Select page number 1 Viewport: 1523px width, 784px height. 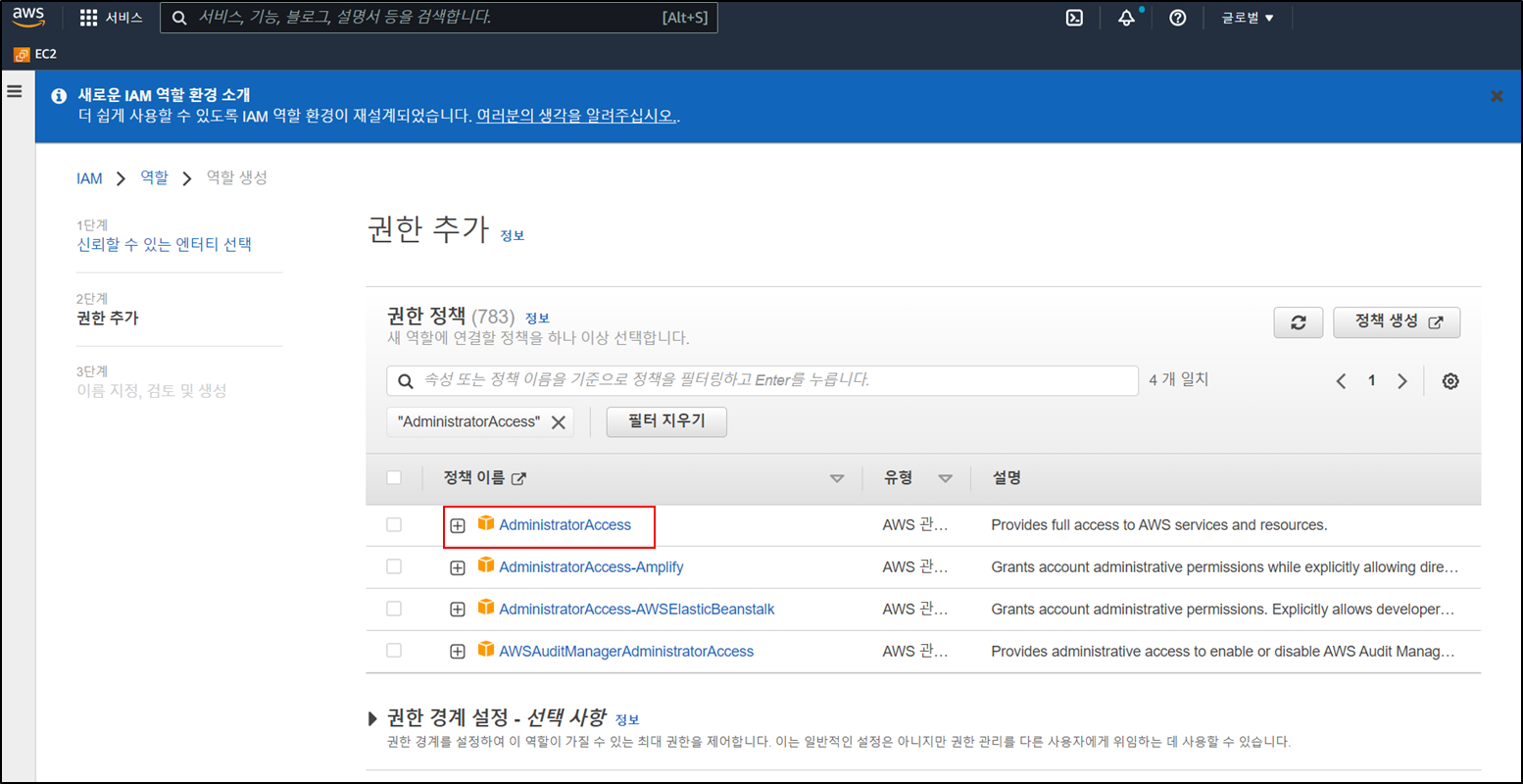[1372, 380]
